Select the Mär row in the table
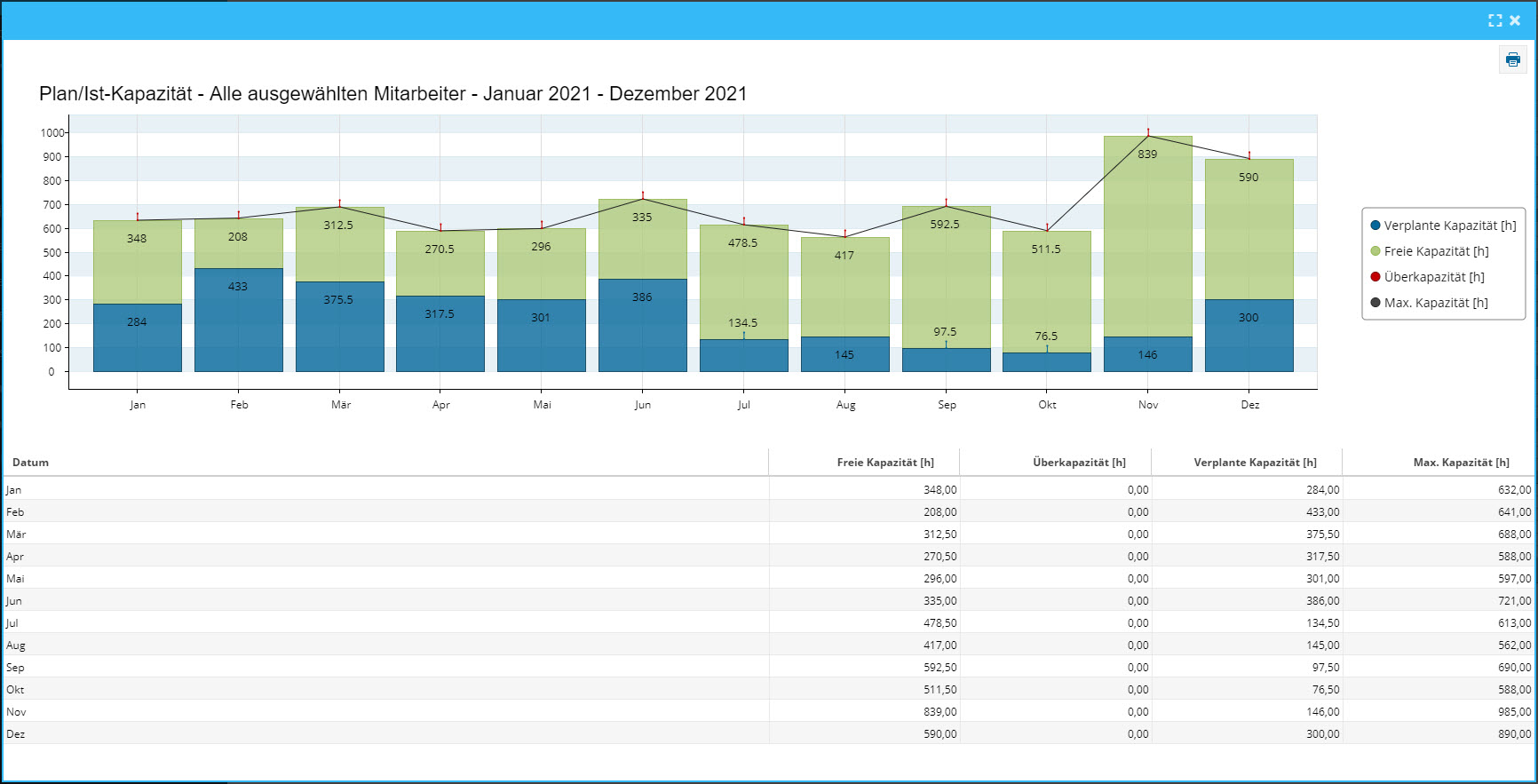The image size is (1538, 784). [x=769, y=534]
